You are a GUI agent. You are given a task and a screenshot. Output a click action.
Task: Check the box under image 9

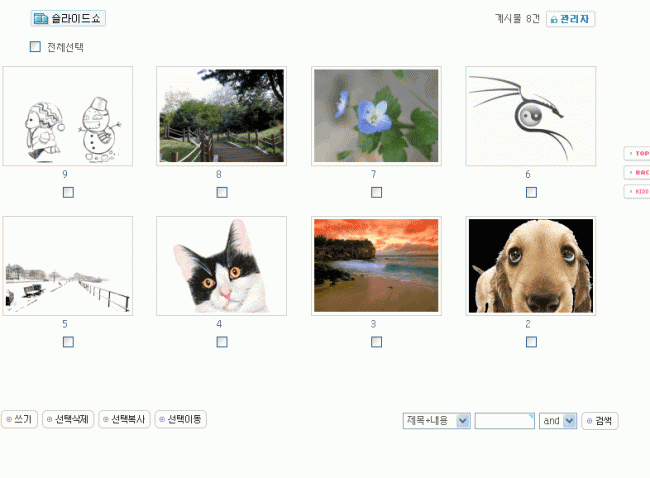pyautogui.click(x=68, y=192)
